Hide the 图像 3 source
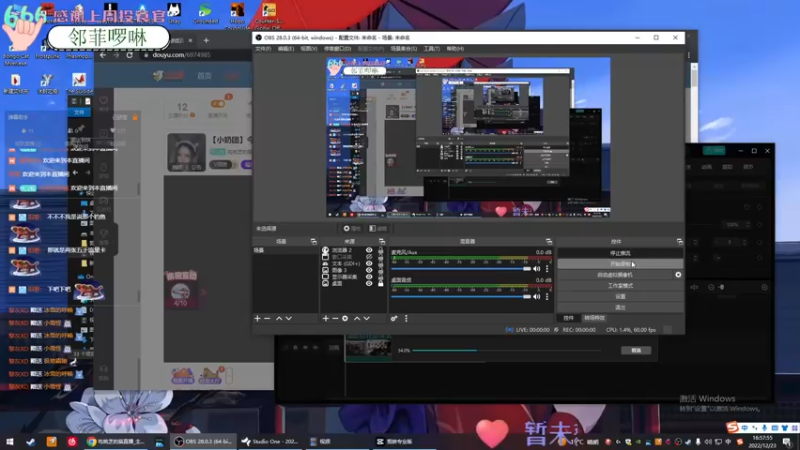The image size is (800, 450). tap(369, 270)
